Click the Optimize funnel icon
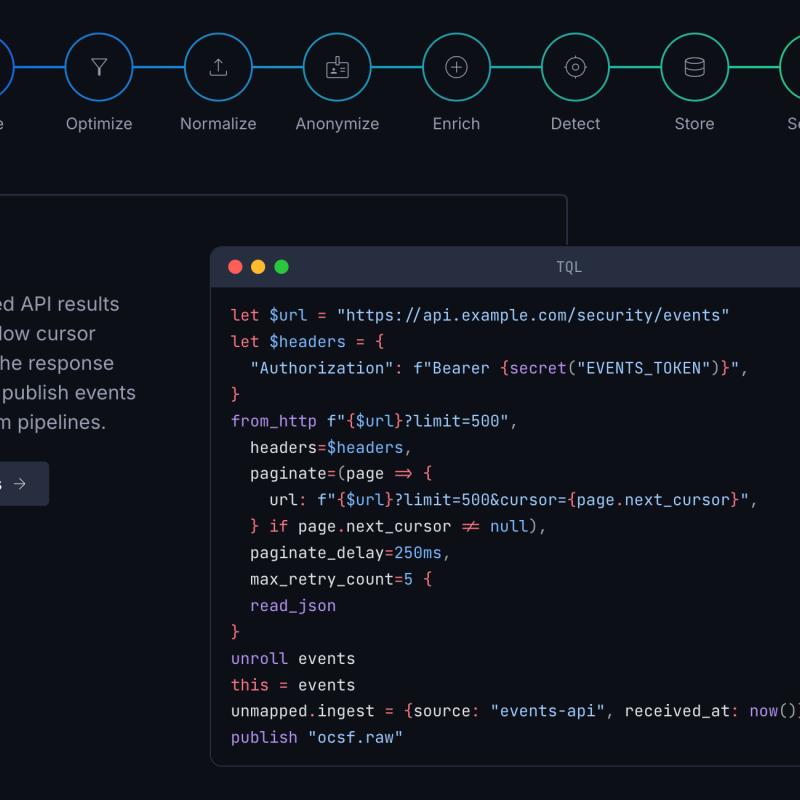Image resolution: width=800 pixels, height=800 pixels. [99, 67]
